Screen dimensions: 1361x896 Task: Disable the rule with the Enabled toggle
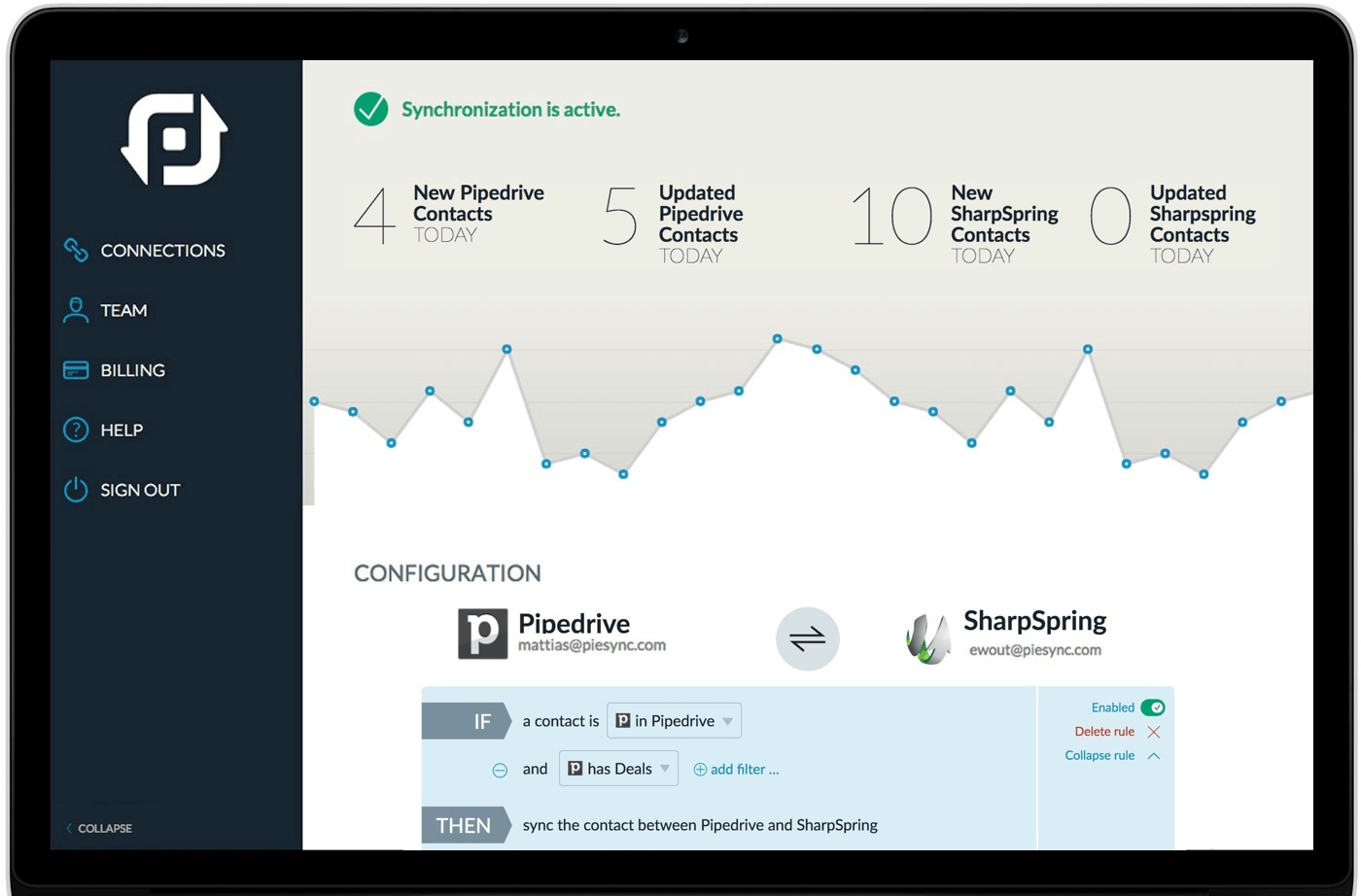pos(1152,707)
